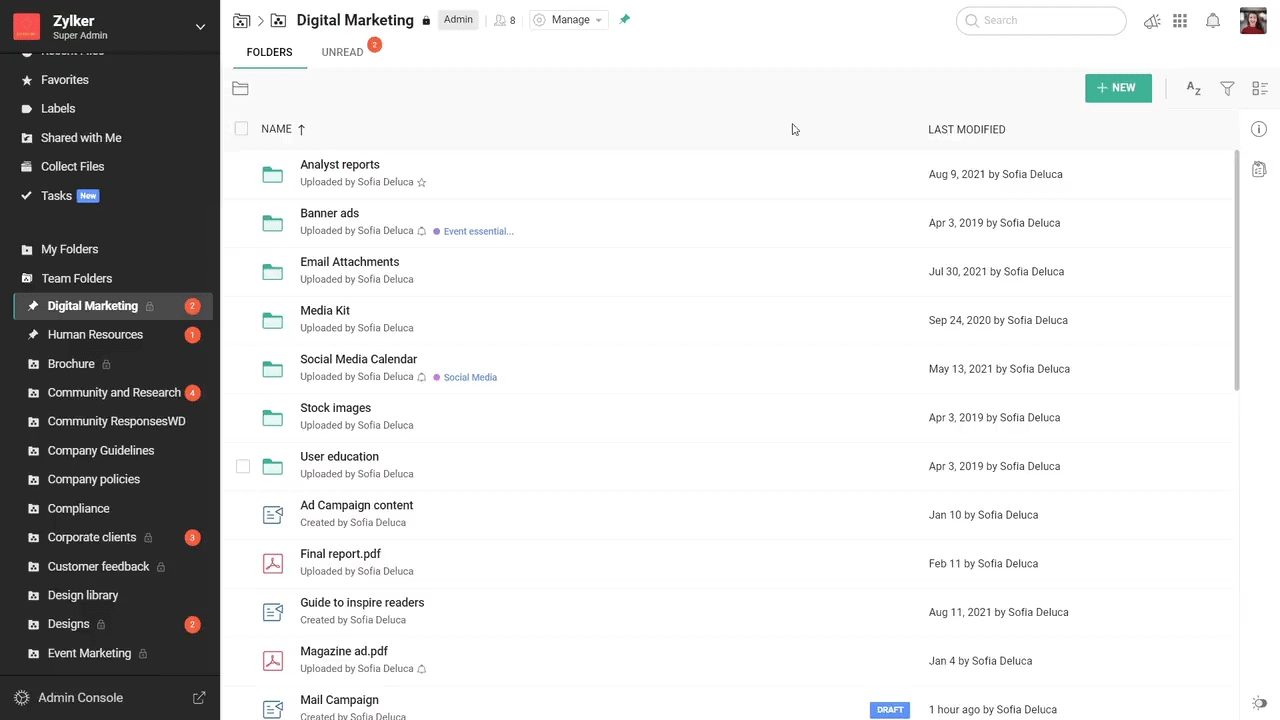
Task: Click the announcements megaphone icon
Action: (x=1152, y=21)
